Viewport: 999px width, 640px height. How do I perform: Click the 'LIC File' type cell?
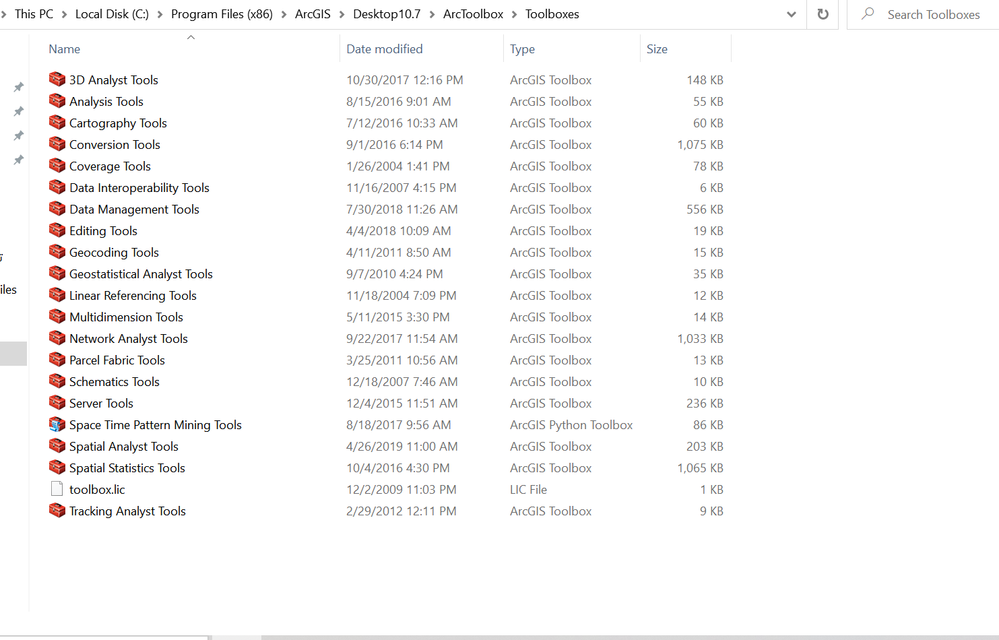pos(528,489)
